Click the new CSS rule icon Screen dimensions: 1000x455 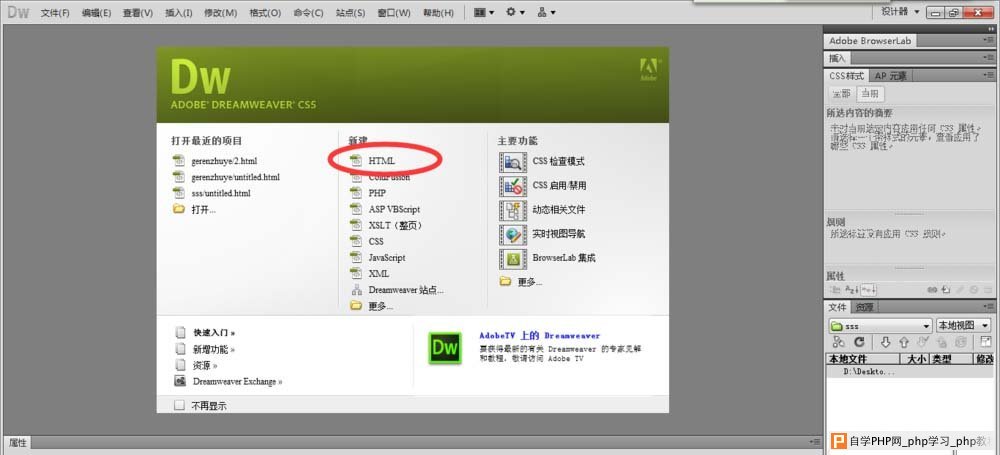(946, 290)
